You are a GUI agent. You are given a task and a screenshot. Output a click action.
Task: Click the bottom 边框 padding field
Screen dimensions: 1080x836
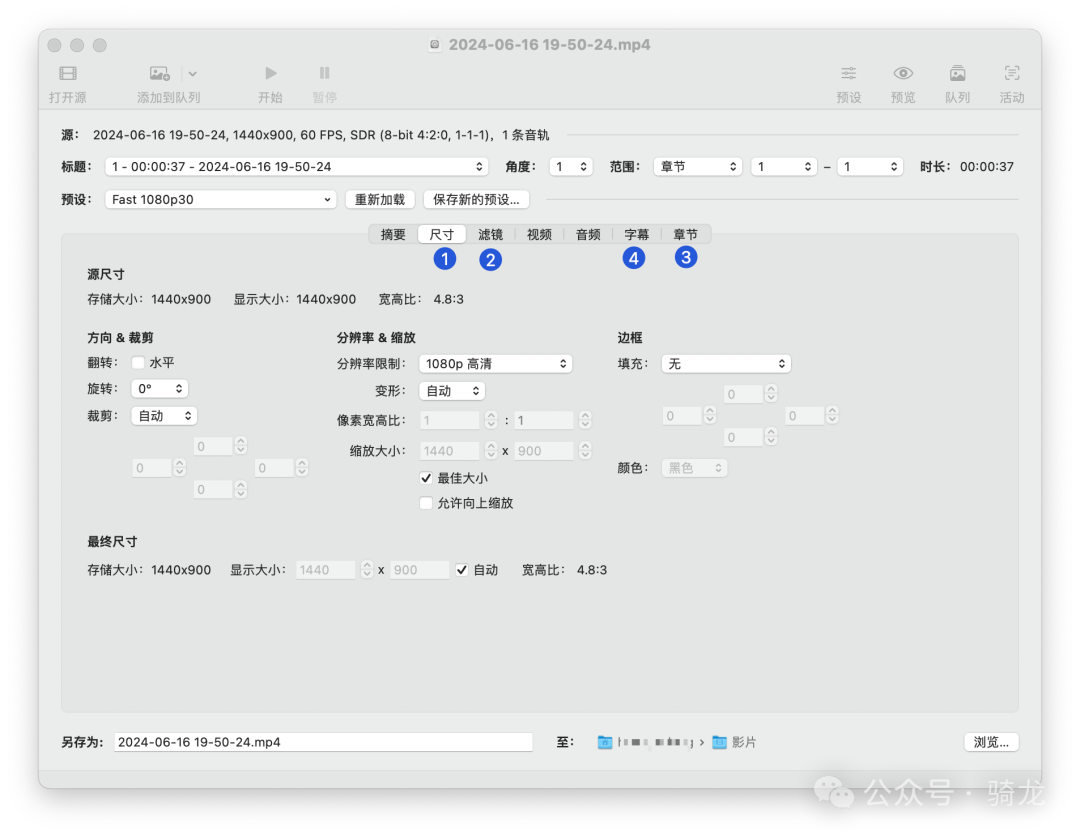coord(743,437)
